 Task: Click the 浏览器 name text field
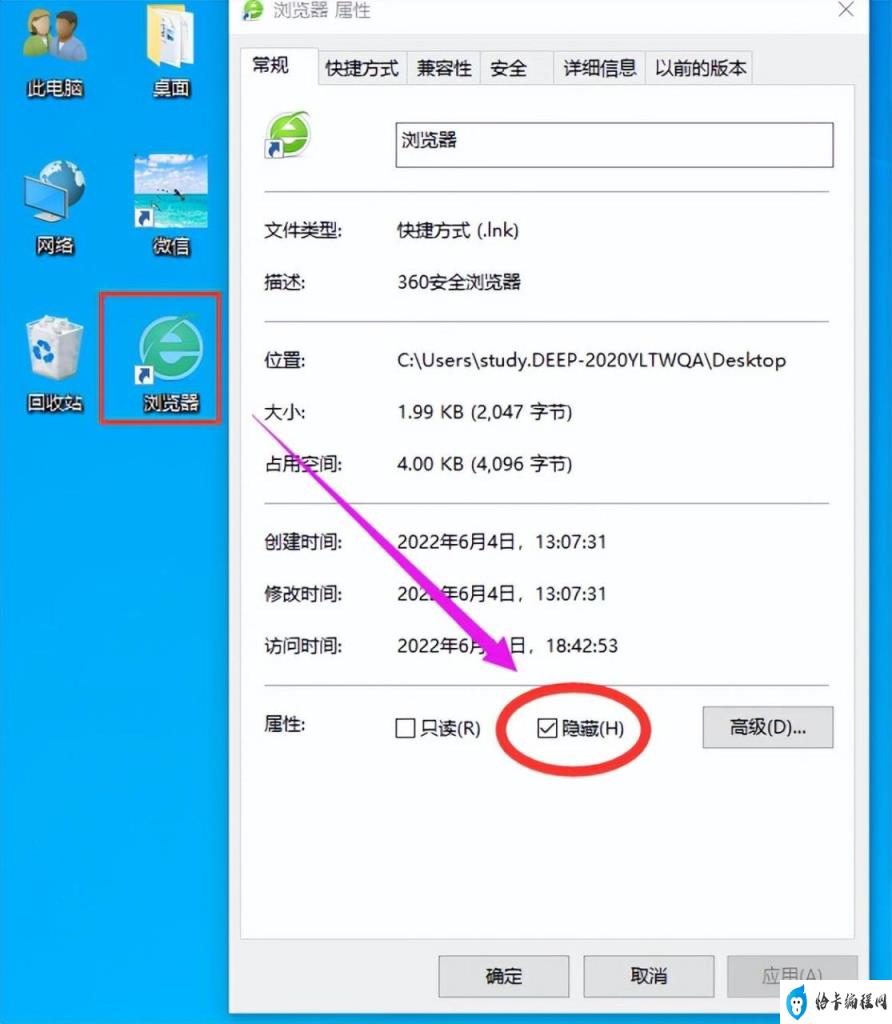point(614,144)
